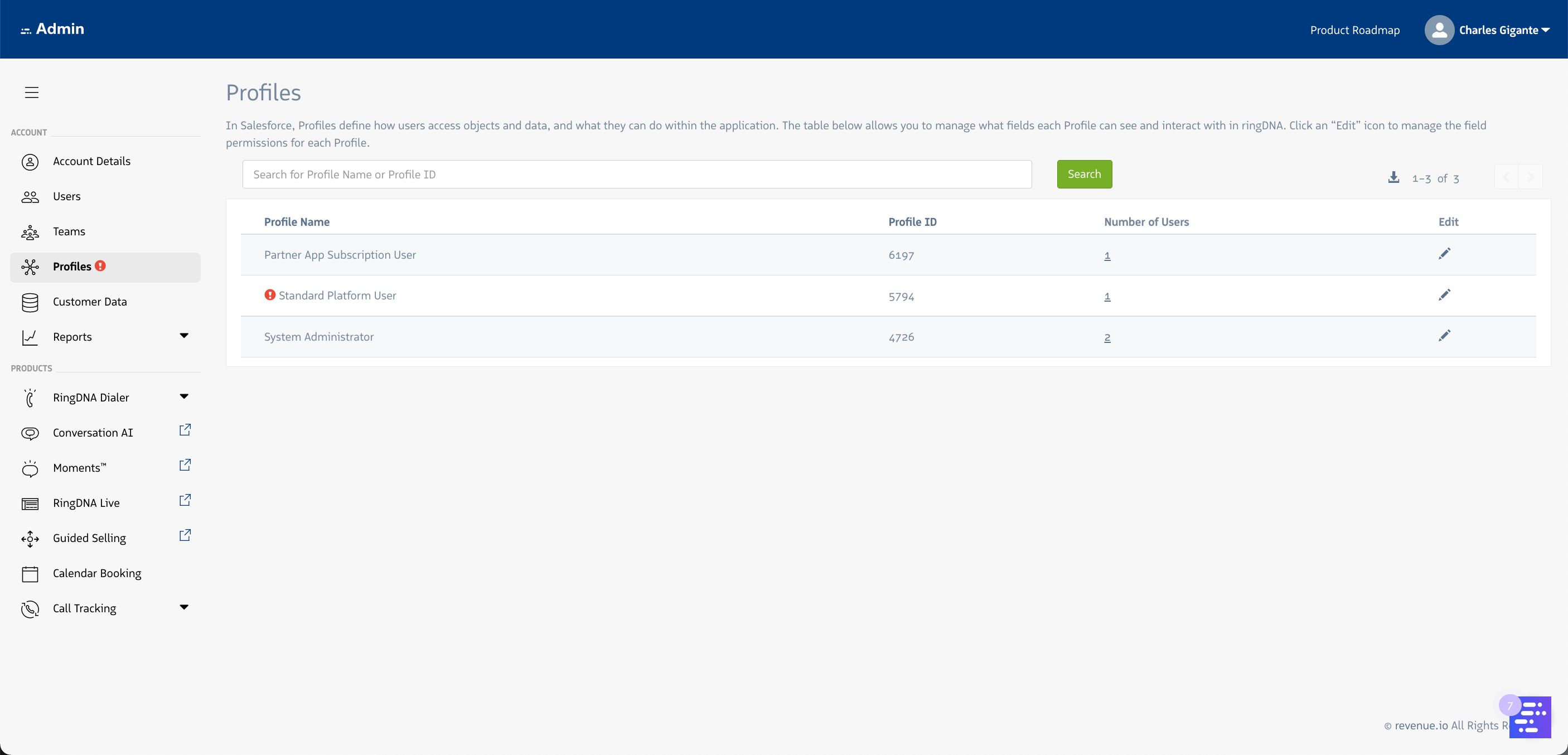Select the Users sidebar icon
1568x755 pixels.
pos(31,196)
